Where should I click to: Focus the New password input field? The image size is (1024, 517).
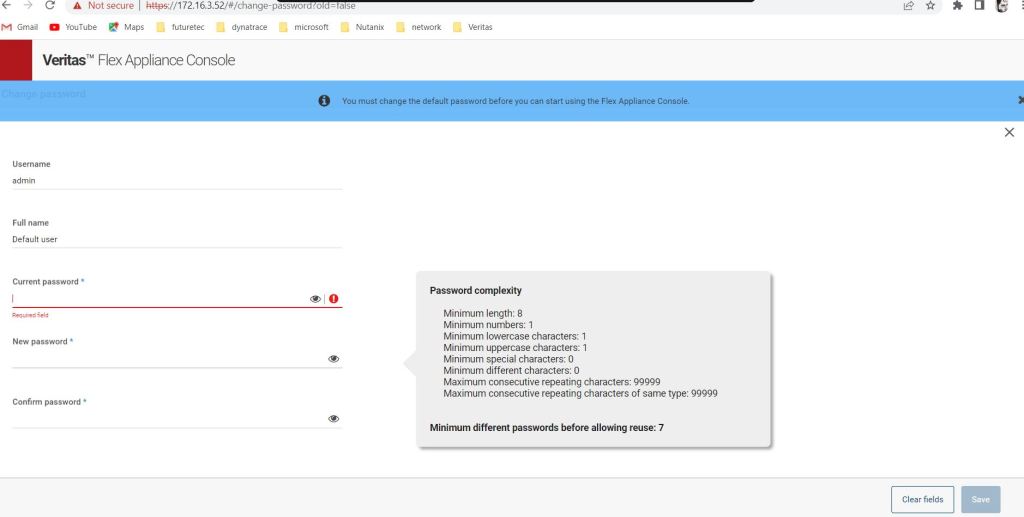[x=165, y=359]
